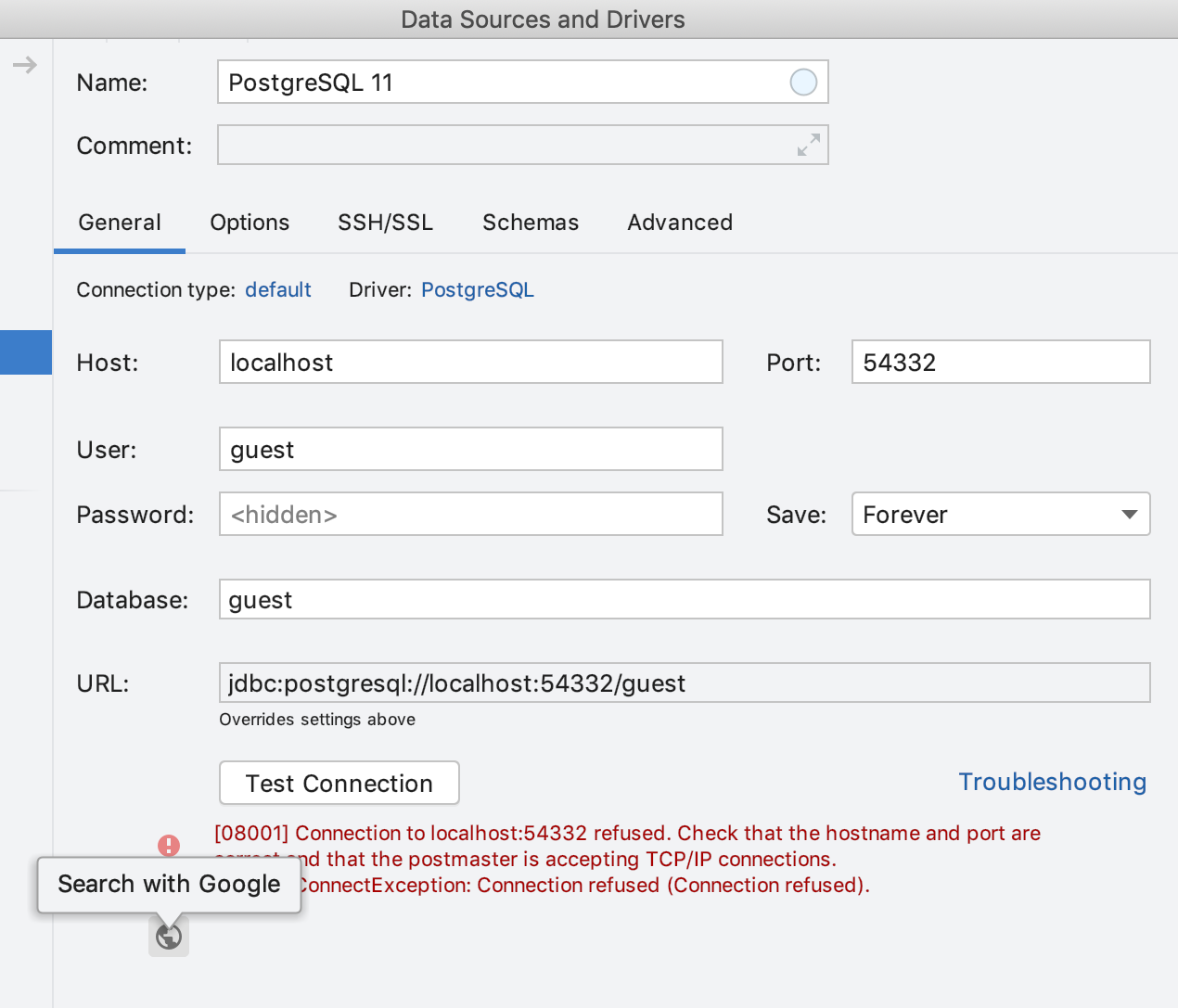Image resolution: width=1178 pixels, height=1008 pixels.
Task: Open the PostgreSQL driver selector link
Action: pyautogui.click(x=477, y=290)
